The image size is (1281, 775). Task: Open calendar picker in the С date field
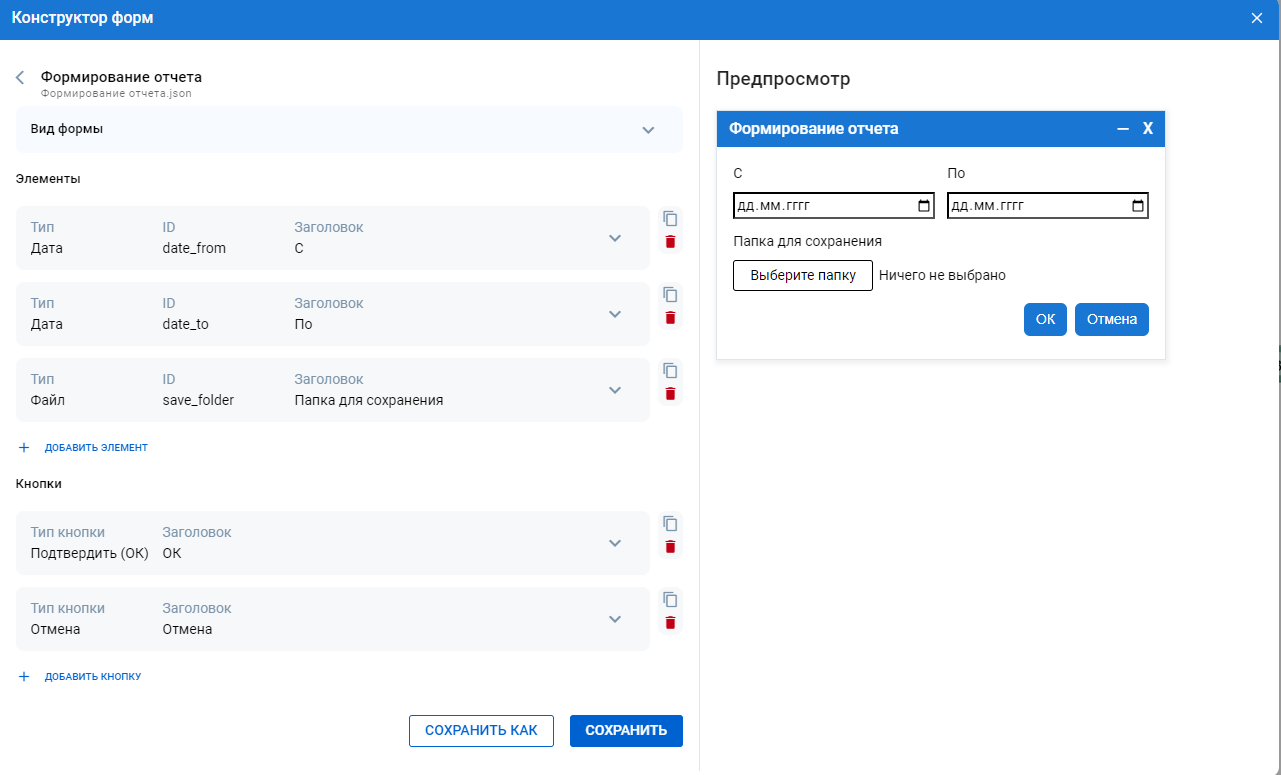[923, 206]
